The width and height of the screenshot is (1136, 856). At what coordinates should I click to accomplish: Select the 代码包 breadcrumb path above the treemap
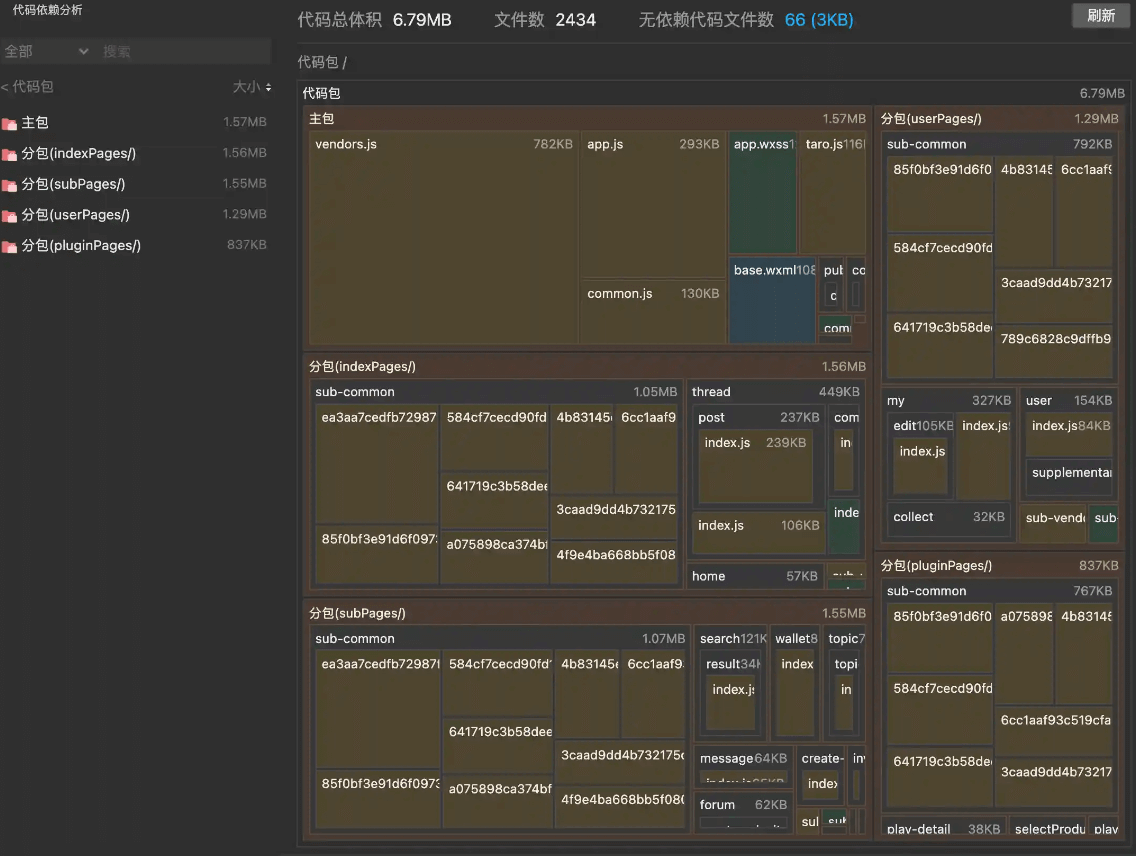click(317, 63)
